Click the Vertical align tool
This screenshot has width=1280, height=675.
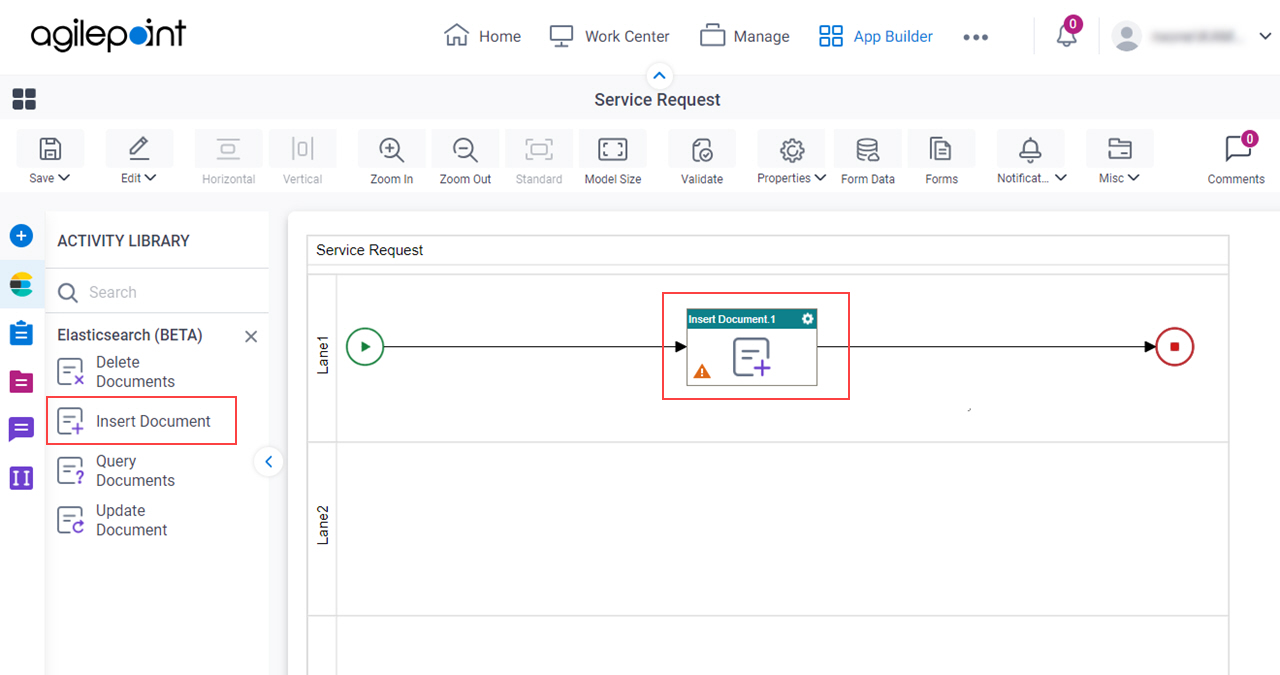[x=302, y=158]
